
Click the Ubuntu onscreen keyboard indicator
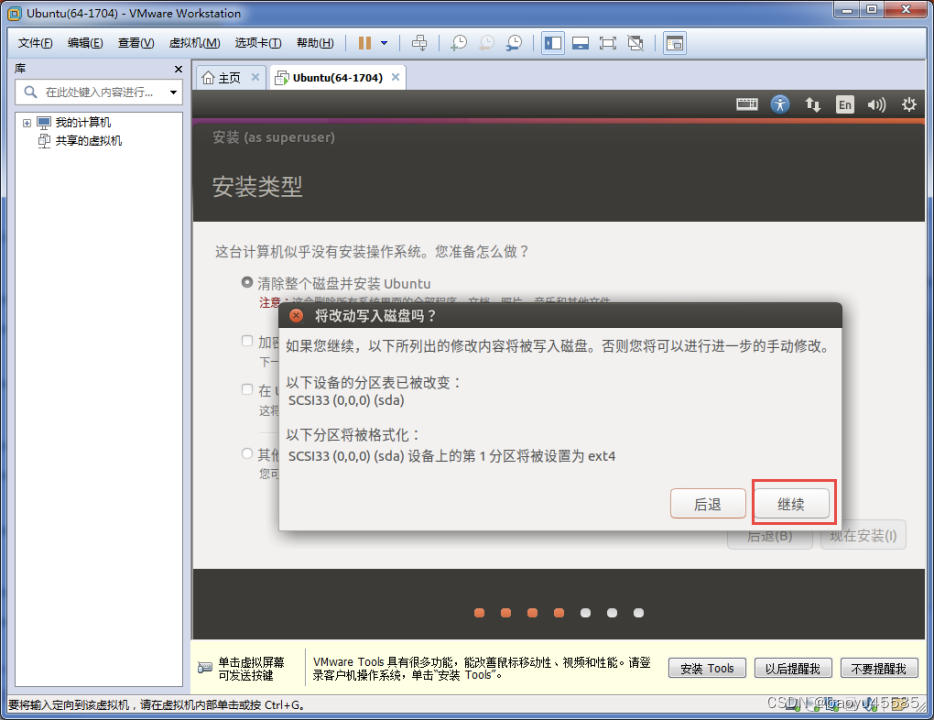[x=746, y=105]
